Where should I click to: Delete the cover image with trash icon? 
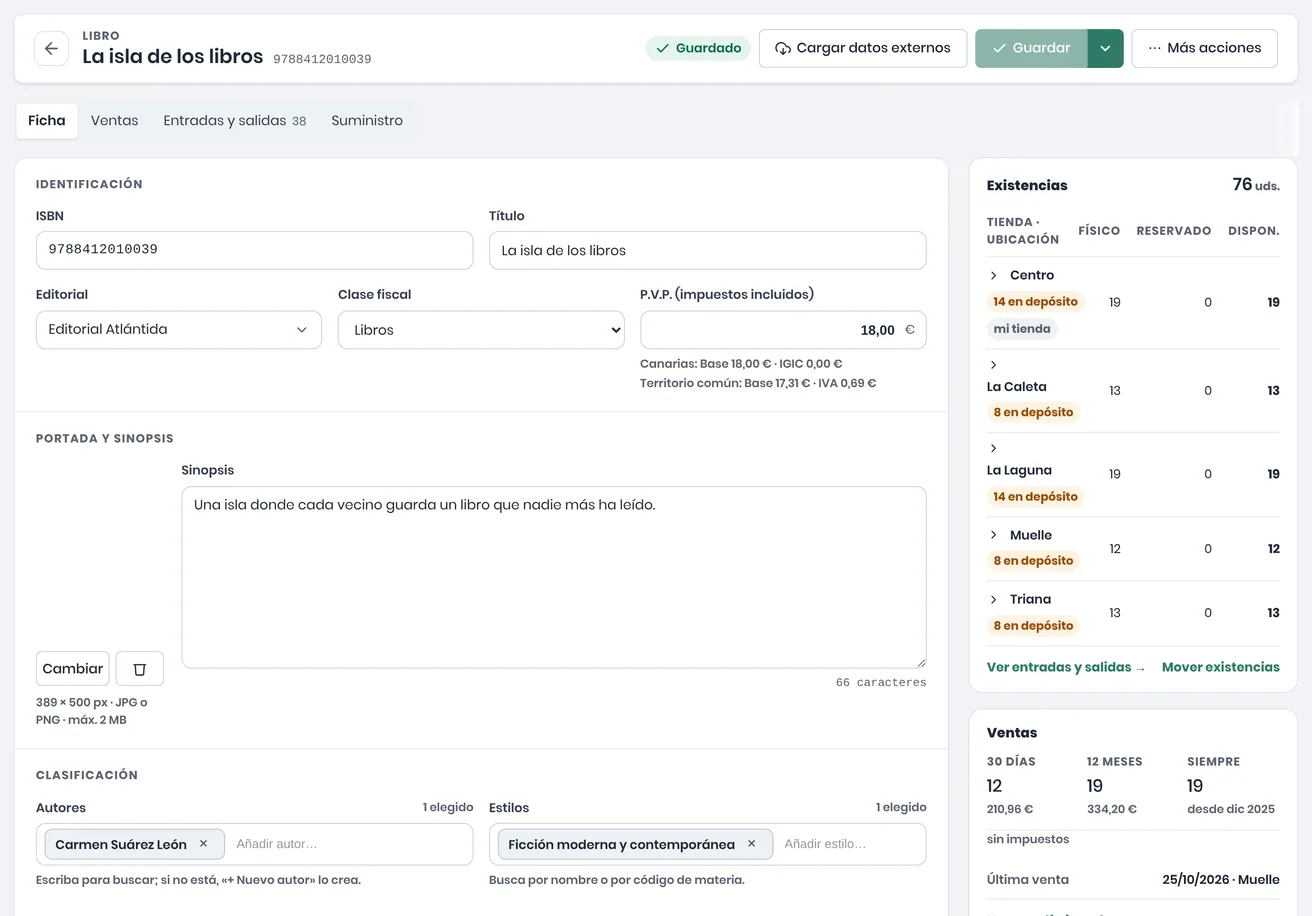click(x=140, y=669)
